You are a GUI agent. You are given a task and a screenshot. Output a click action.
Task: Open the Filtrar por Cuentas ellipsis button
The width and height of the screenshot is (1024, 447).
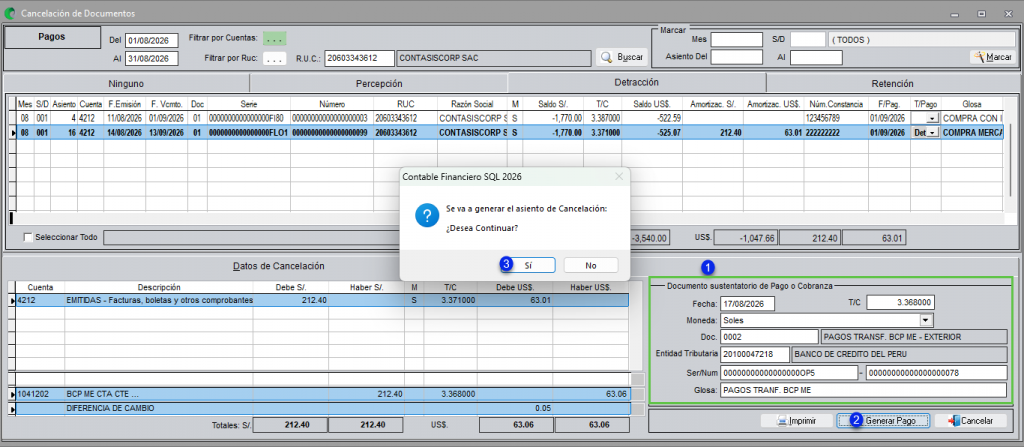pyautogui.click(x=275, y=39)
